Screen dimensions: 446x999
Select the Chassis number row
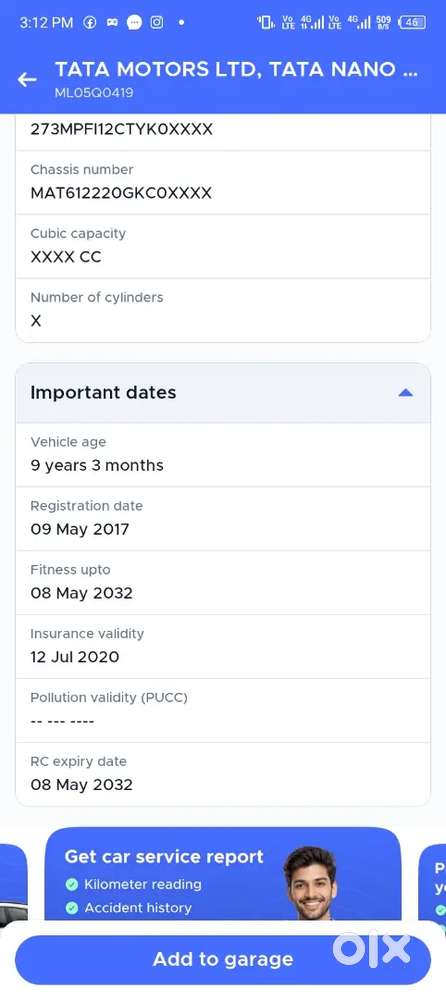click(x=223, y=182)
